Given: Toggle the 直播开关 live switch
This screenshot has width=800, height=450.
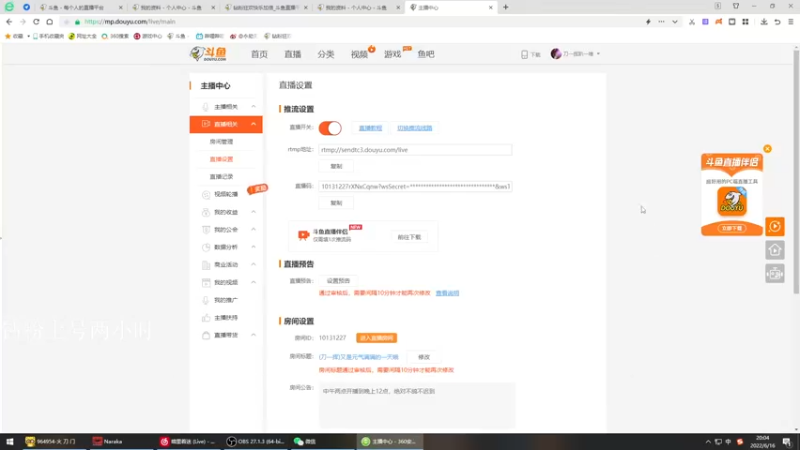Looking at the screenshot, I should coord(330,128).
